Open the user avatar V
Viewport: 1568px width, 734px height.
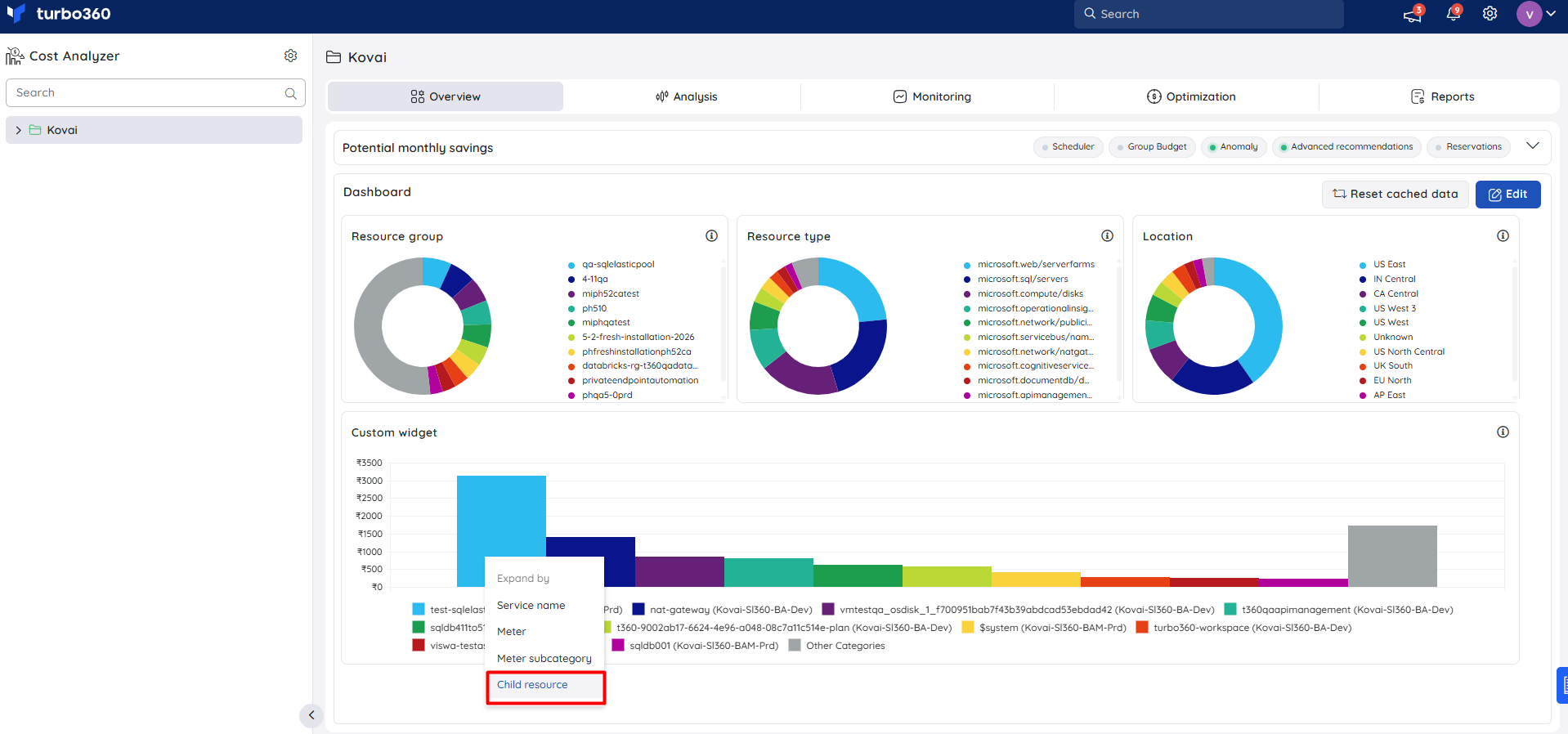[1529, 14]
